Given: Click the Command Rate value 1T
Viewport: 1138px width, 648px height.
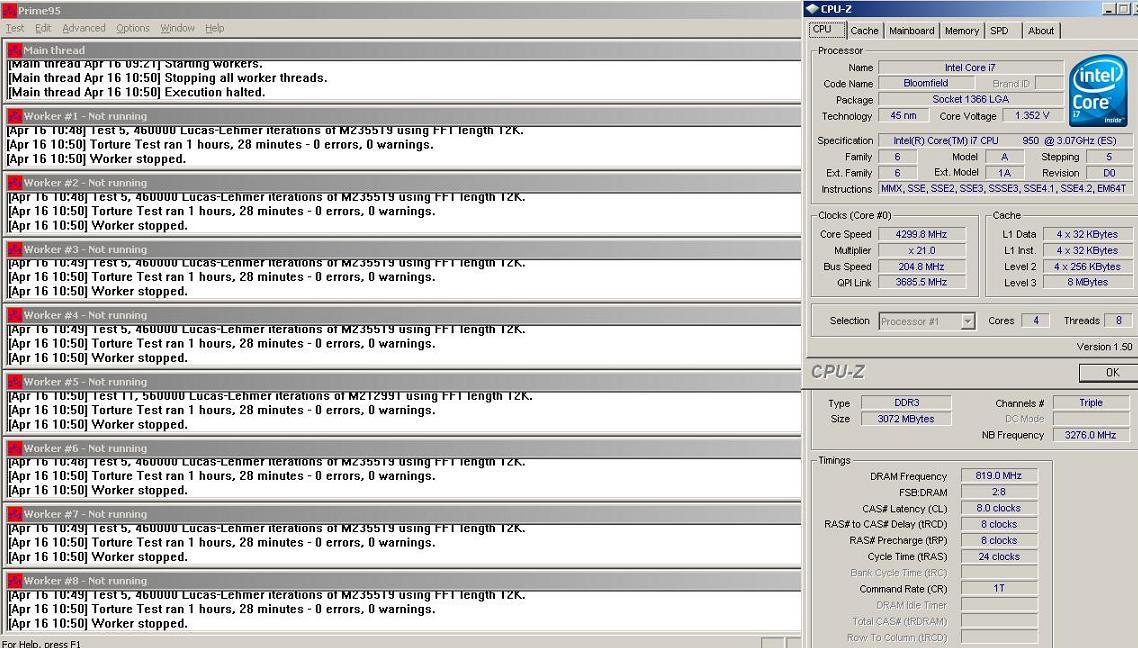Looking at the screenshot, I should [999, 588].
